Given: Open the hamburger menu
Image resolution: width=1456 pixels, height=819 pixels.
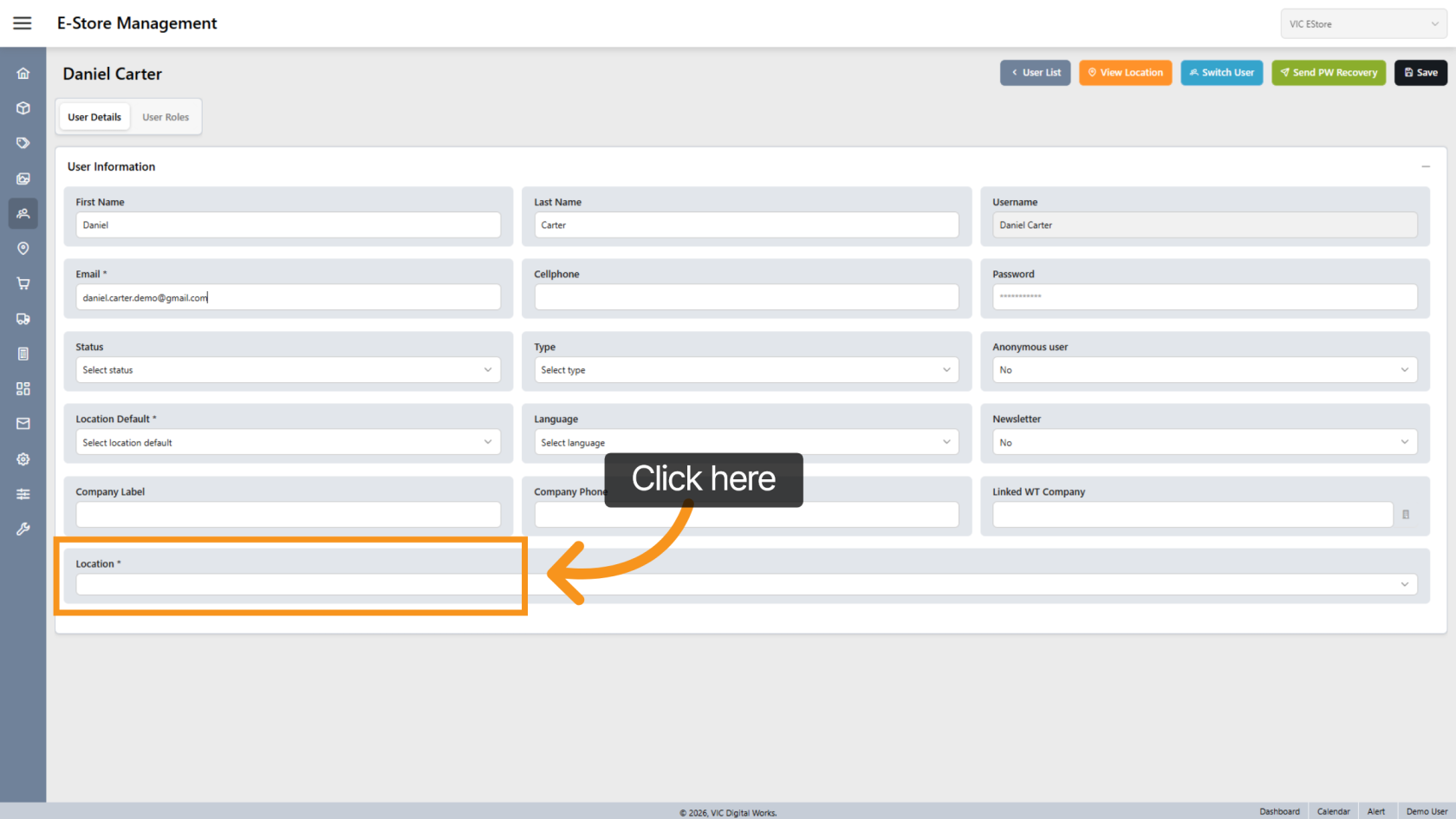Looking at the screenshot, I should click(x=23, y=23).
